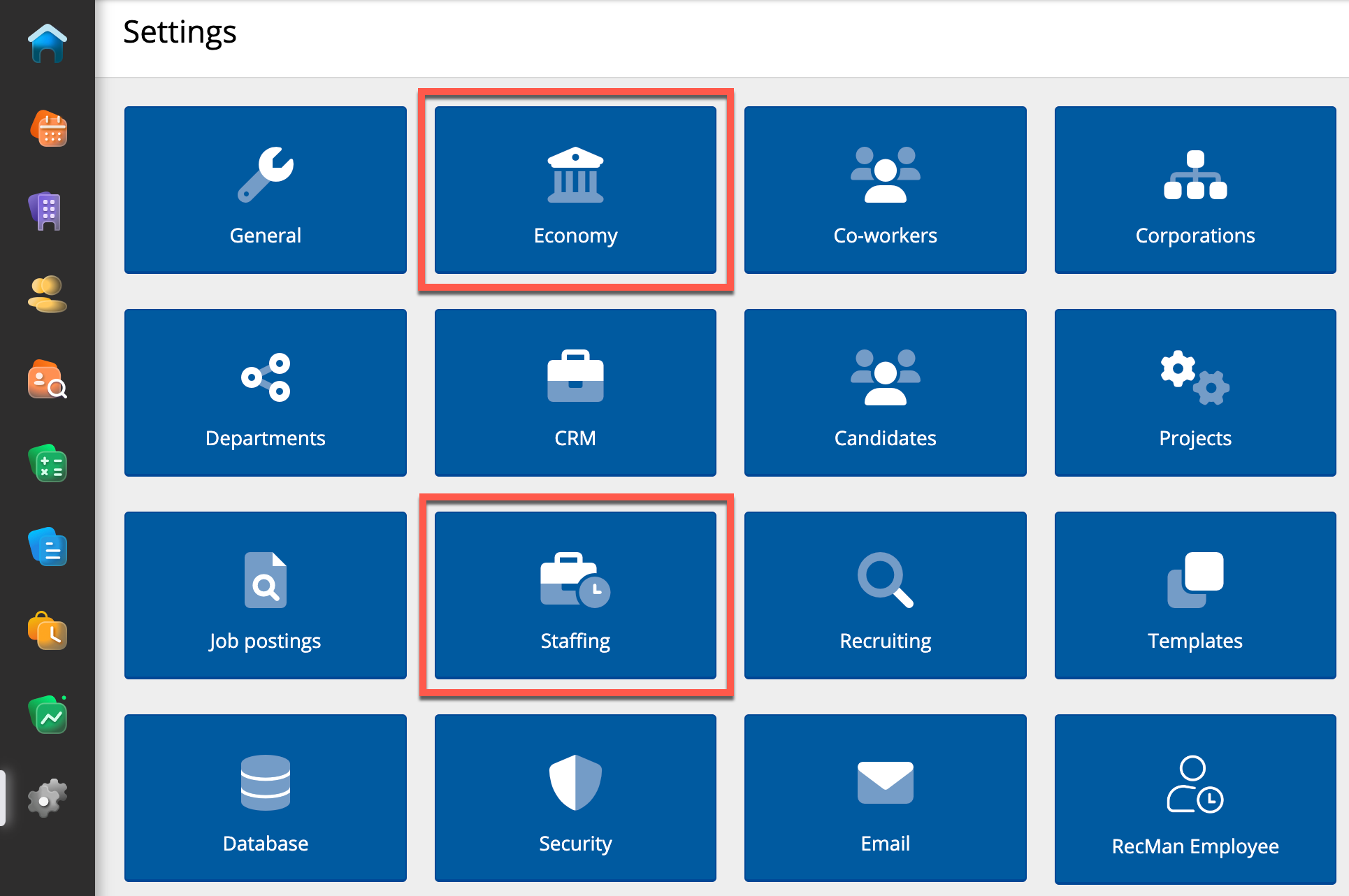1349x896 pixels.
Task: Click the orange clock briefcase sidebar icon
Action: tap(48, 631)
